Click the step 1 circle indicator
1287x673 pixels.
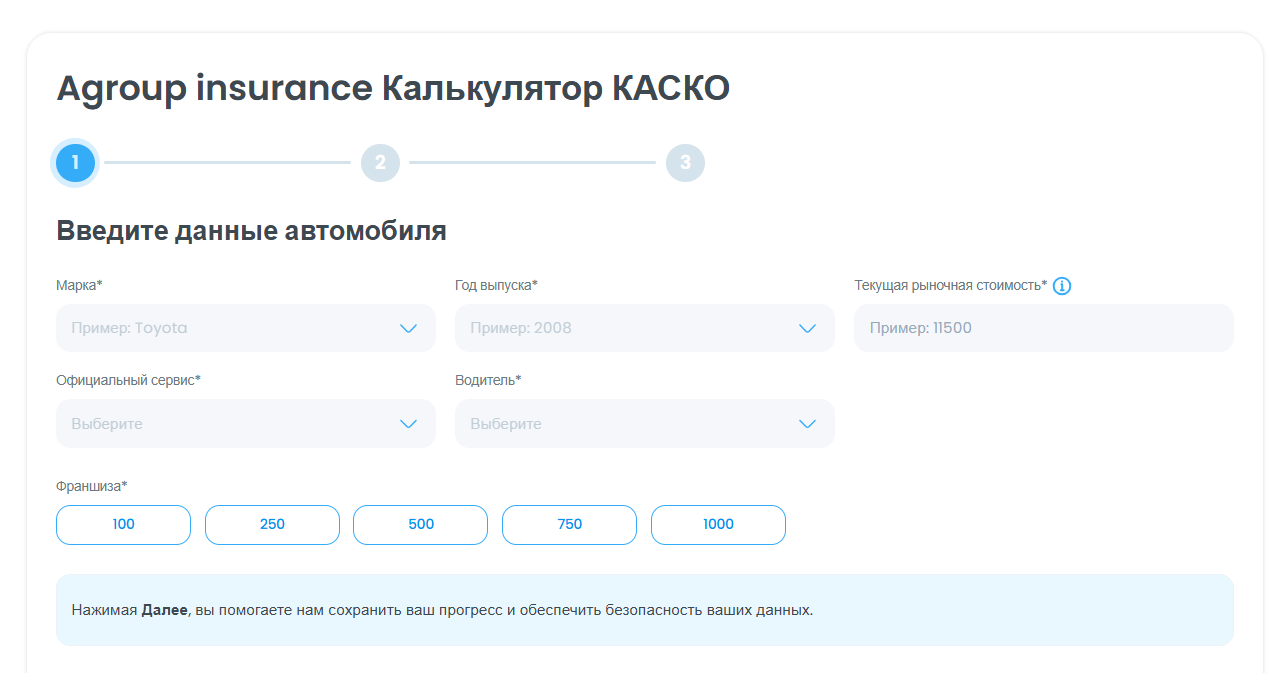tap(76, 163)
